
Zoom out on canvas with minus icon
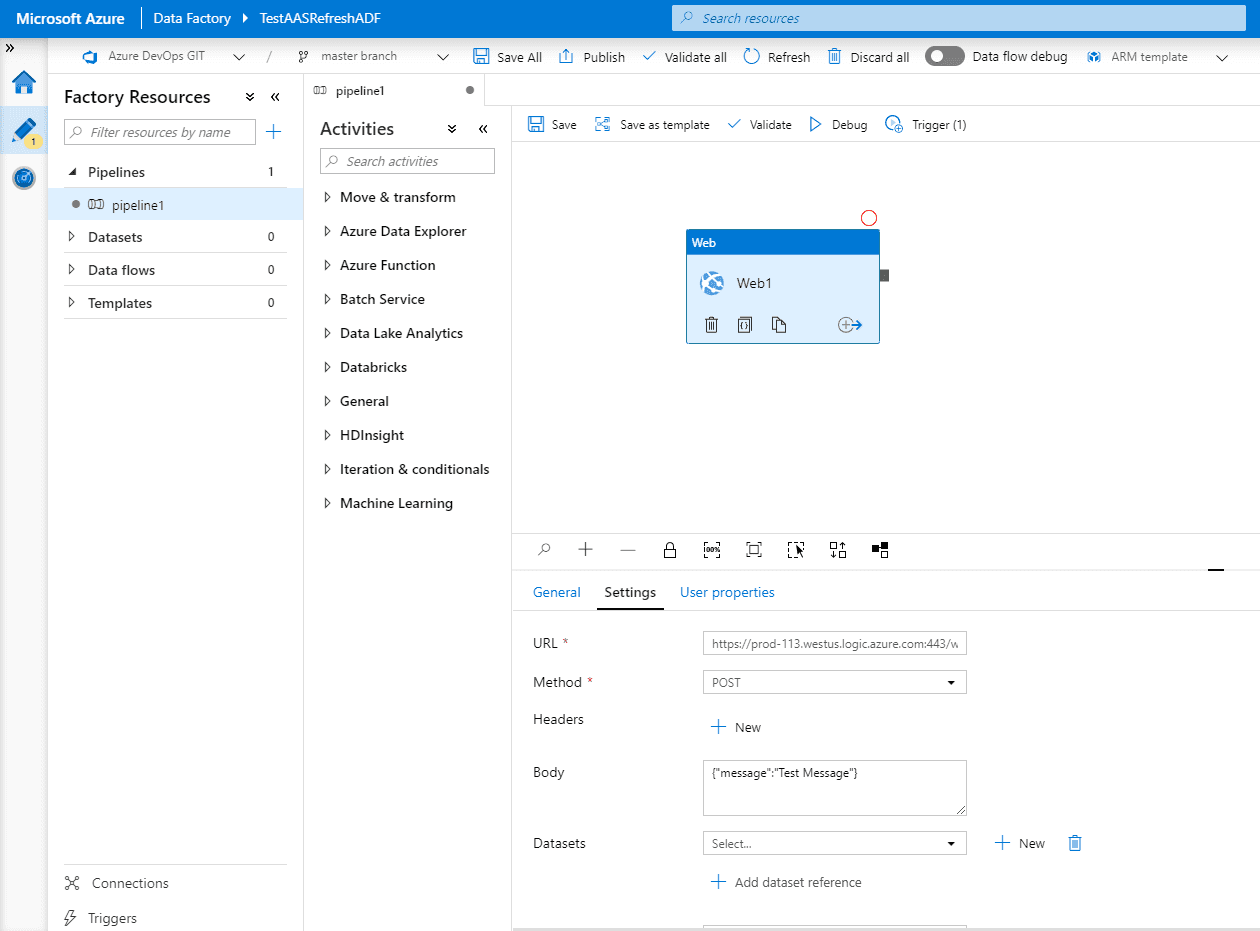click(x=628, y=550)
